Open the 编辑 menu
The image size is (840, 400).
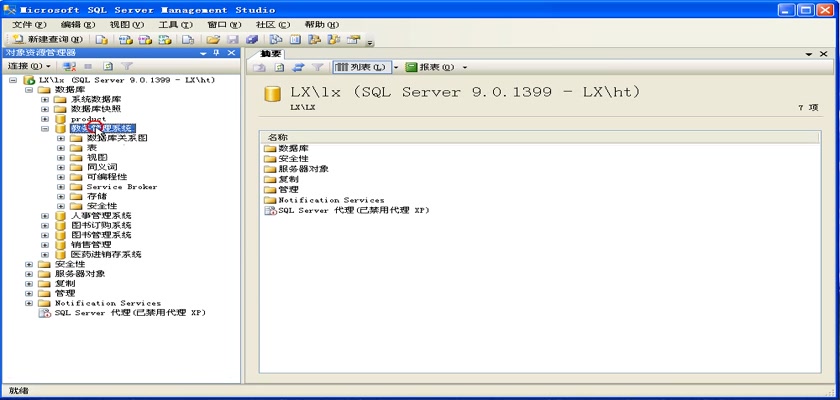[x=78, y=25]
